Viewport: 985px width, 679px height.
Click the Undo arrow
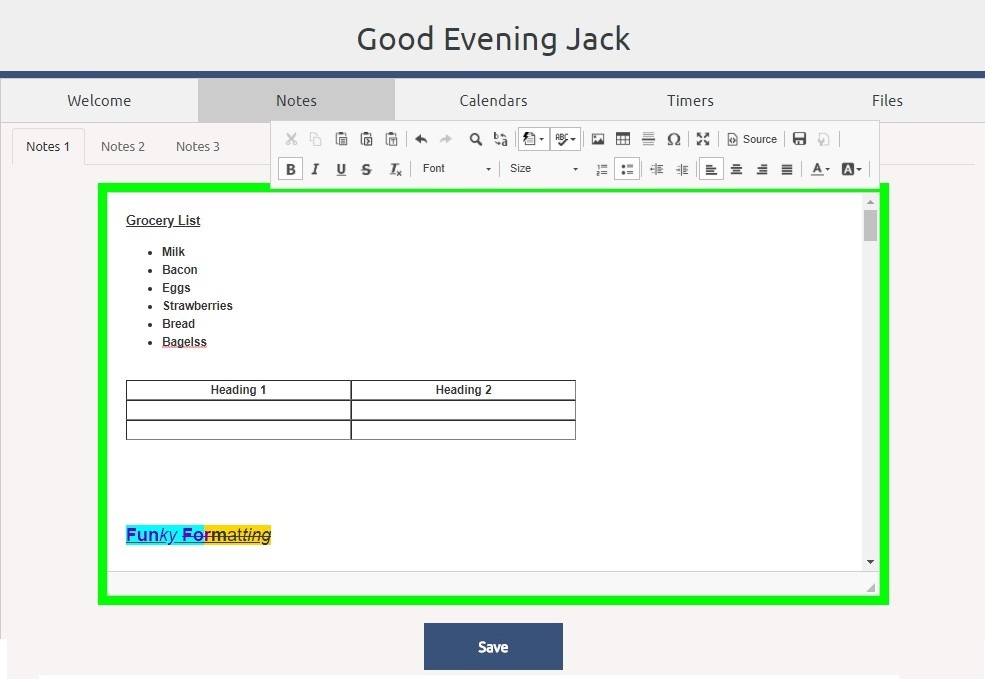click(x=421, y=140)
